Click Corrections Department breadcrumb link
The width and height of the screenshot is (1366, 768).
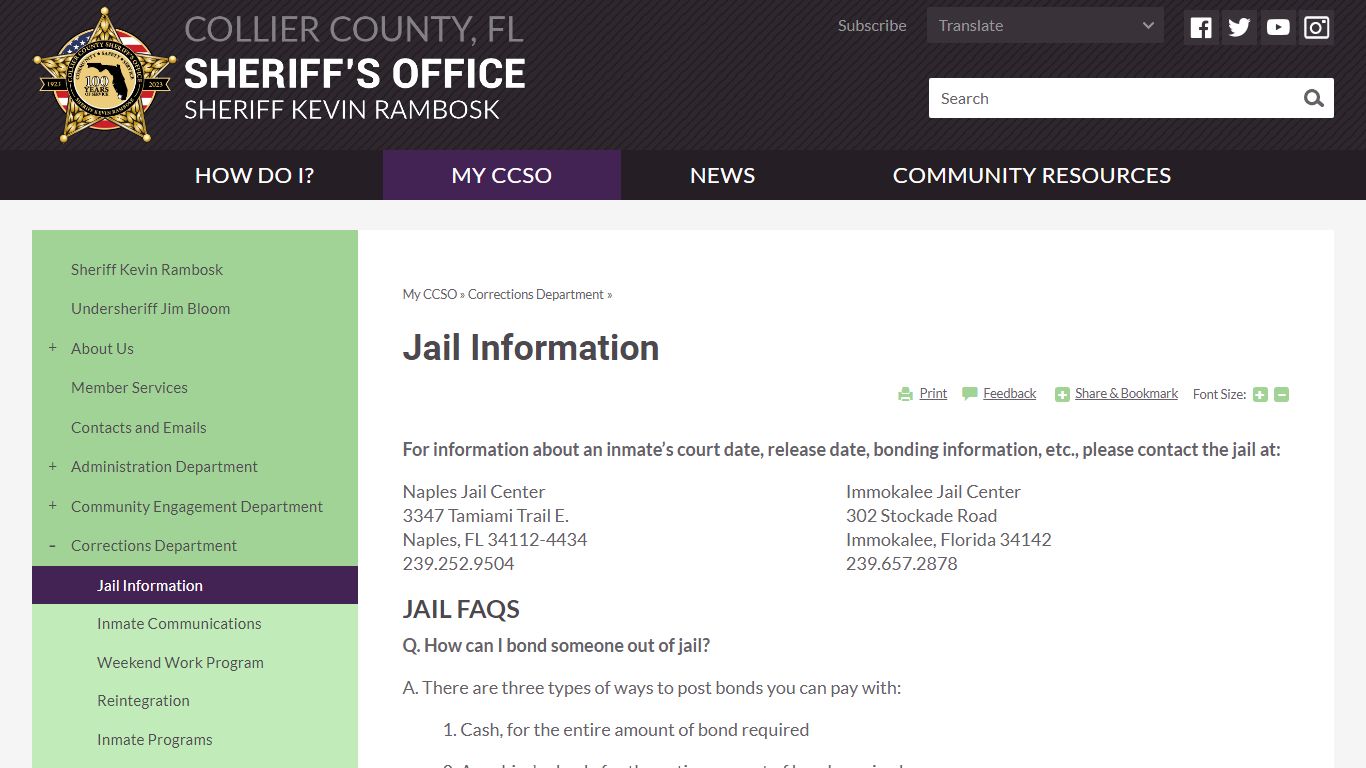pyautogui.click(x=536, y=294)
